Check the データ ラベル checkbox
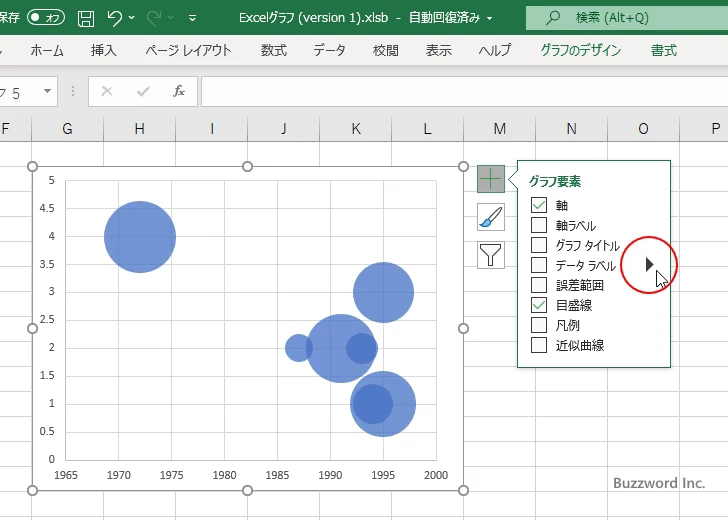This screenshot has height=520, width=728. click(x=539, y=265)
